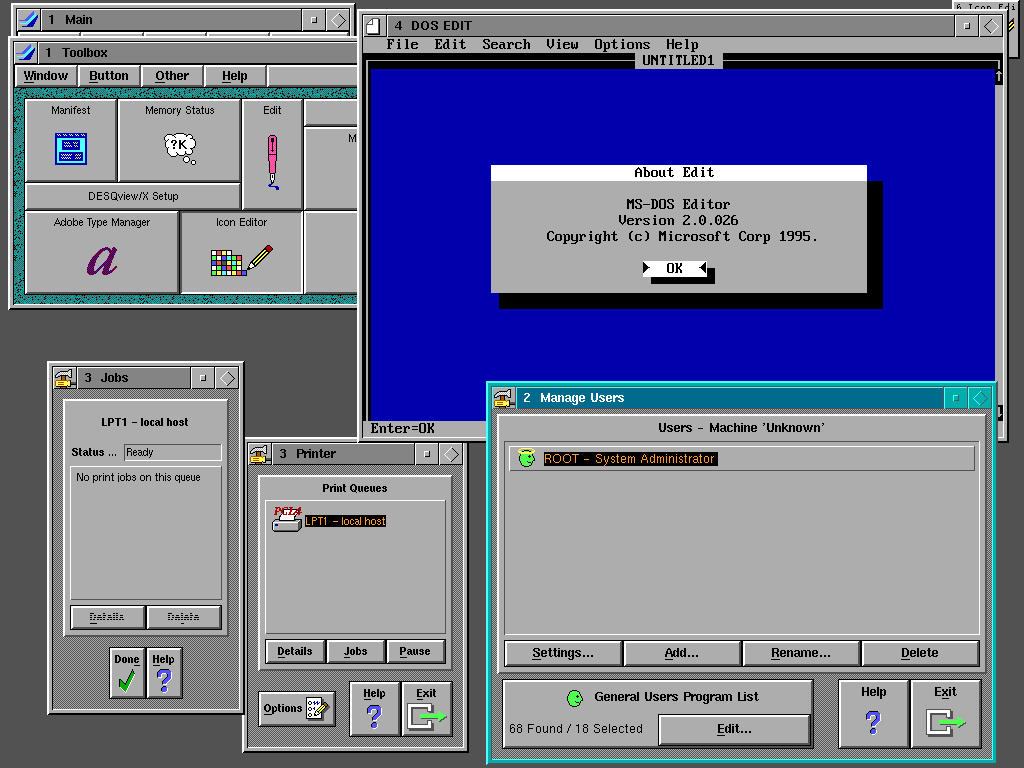Open the Window menu in Toolbox

coord(46,76)
